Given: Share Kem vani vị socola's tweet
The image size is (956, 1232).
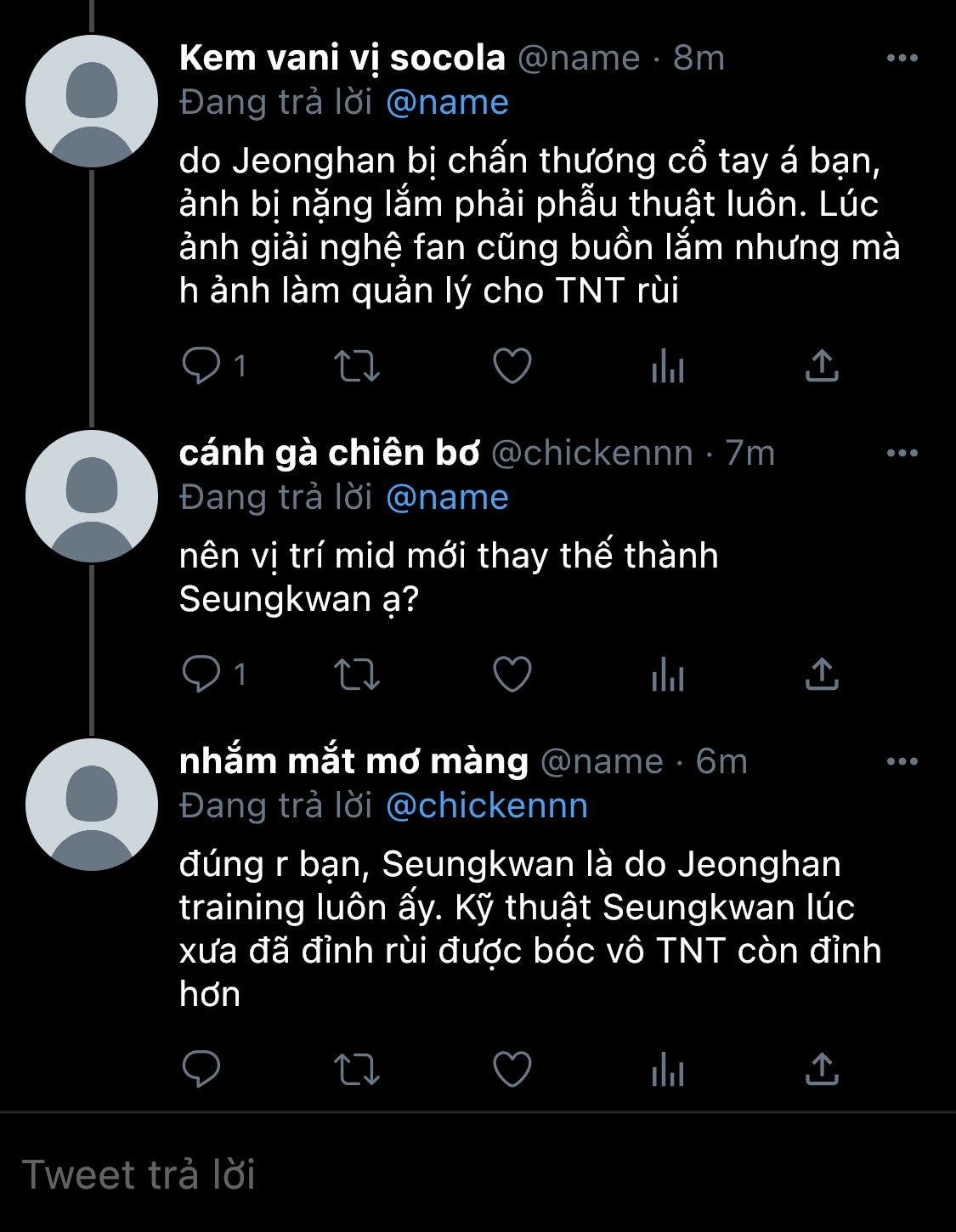Looking at the screenshot, I should pyautogui.click(x=822, y=366).
